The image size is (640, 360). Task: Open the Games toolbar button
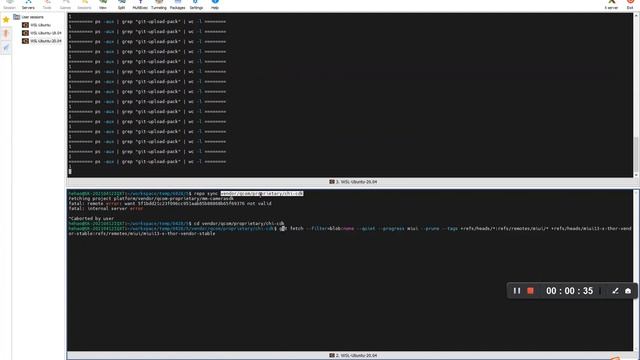pos(65,4)
